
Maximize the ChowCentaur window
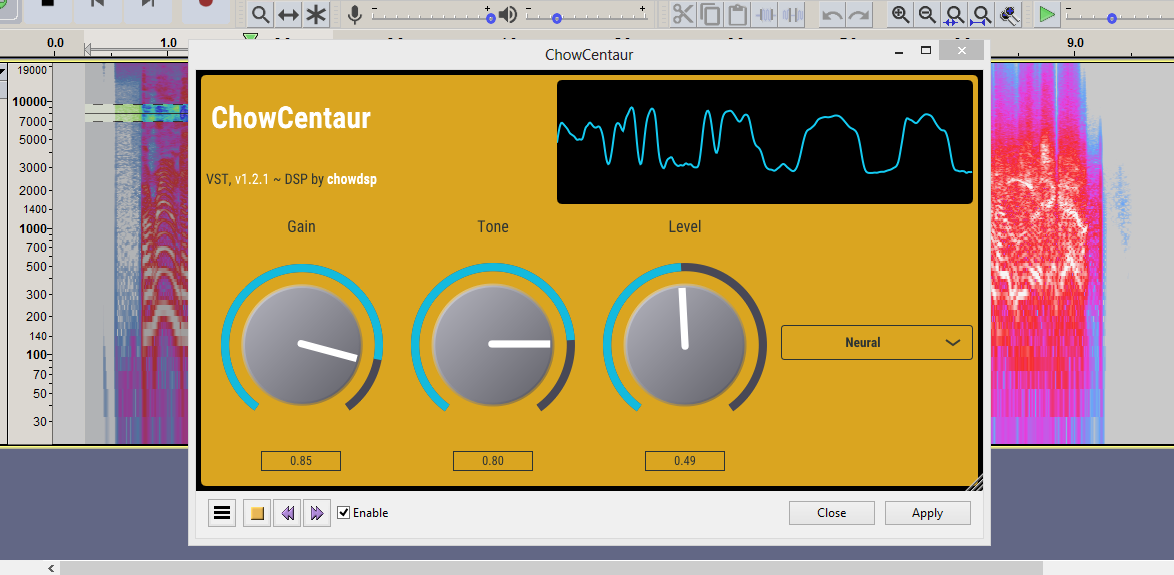pos(926,51)
